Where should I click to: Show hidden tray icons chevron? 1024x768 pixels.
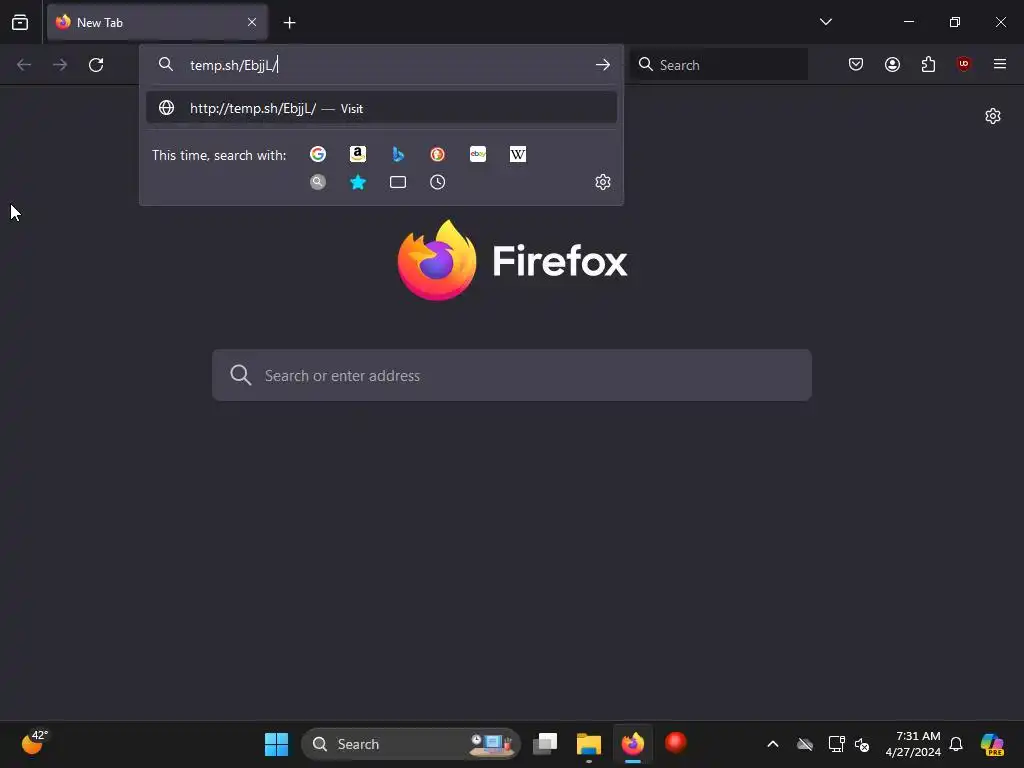[x=773, y=744]
